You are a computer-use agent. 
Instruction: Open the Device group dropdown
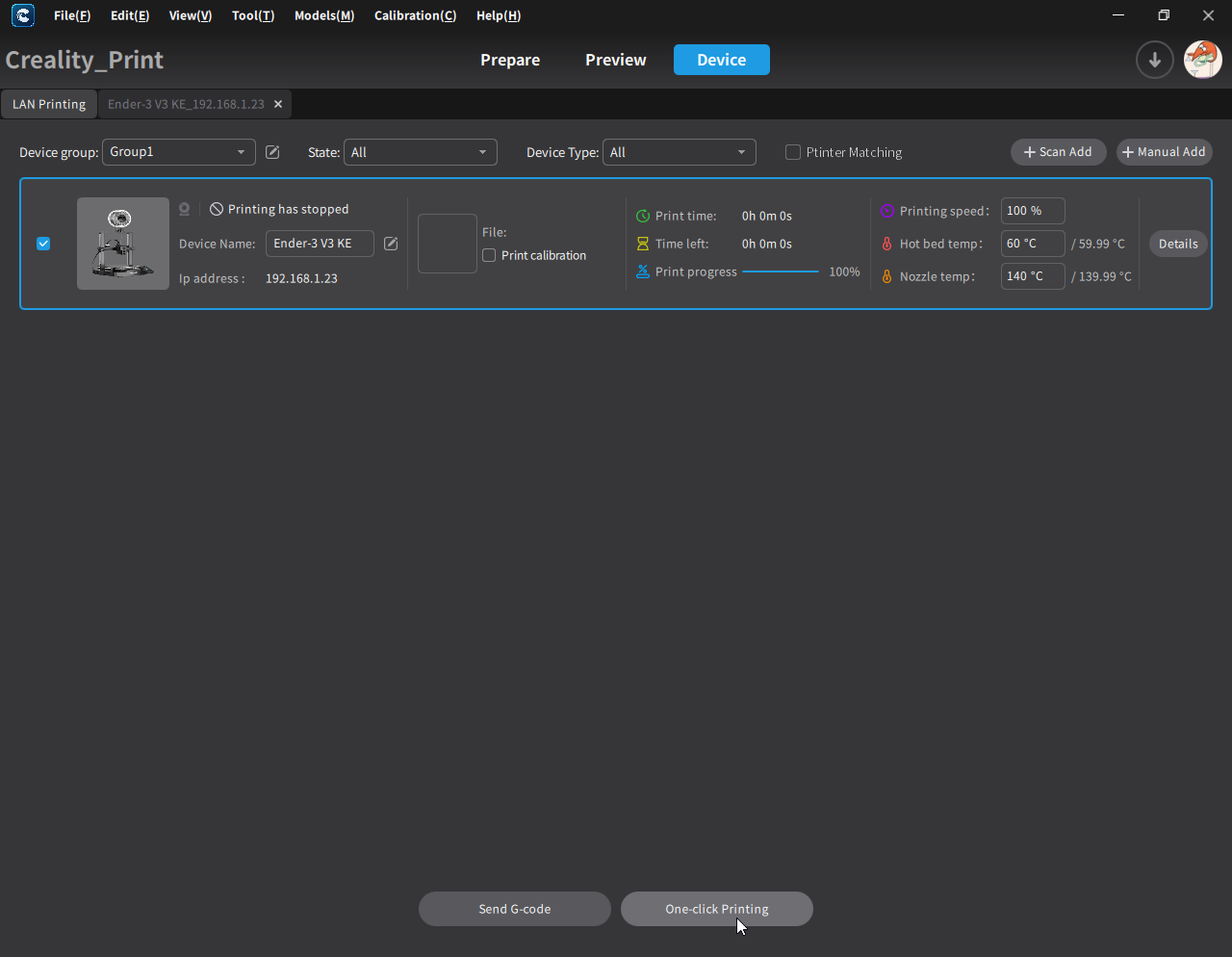(179, 152)
